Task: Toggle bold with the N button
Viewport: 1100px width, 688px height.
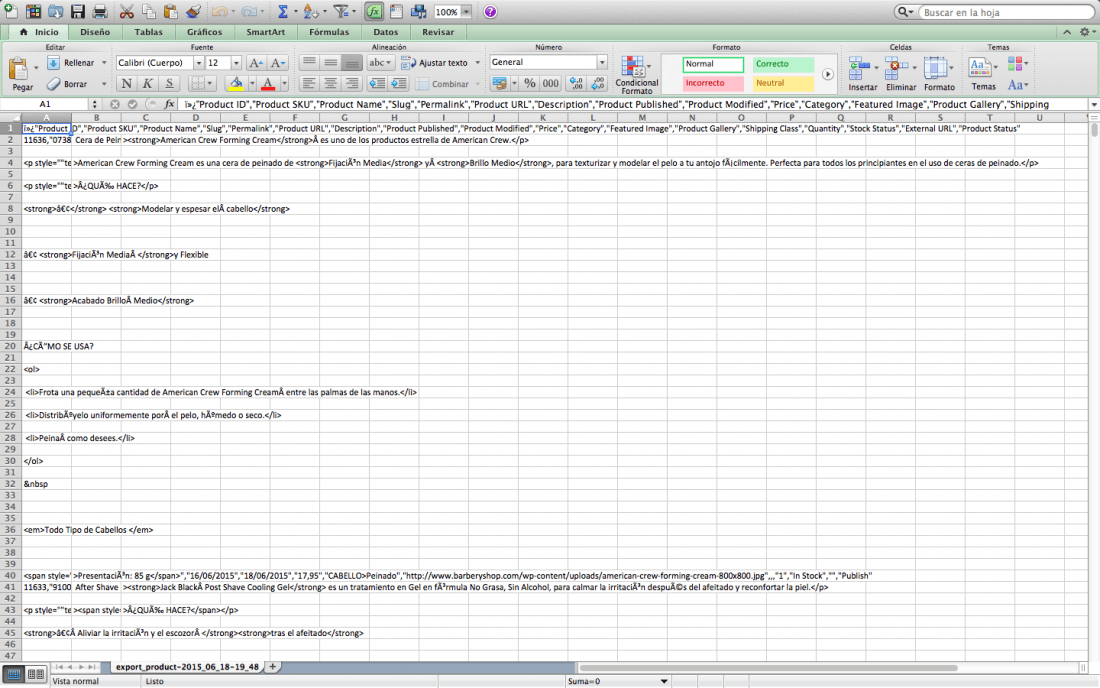Action: [126, 84]
